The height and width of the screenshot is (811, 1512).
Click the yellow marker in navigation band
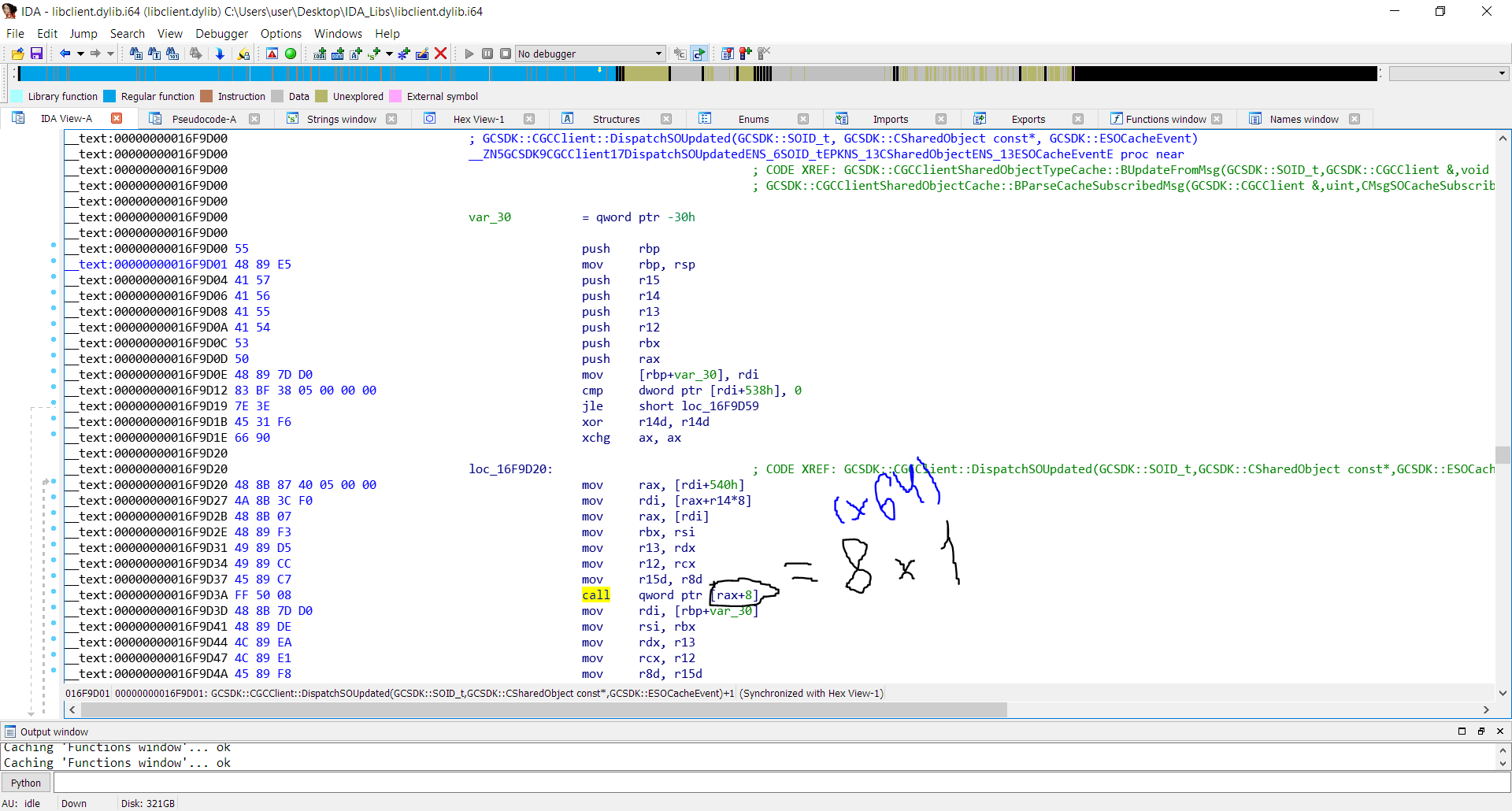pyautogui.click(x=600, y=70)
